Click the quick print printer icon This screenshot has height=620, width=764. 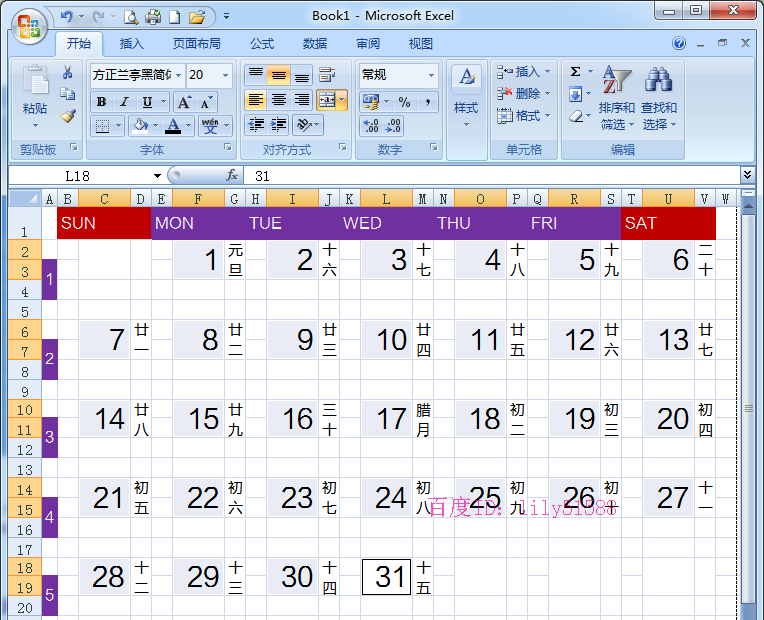tap(153, 18)
